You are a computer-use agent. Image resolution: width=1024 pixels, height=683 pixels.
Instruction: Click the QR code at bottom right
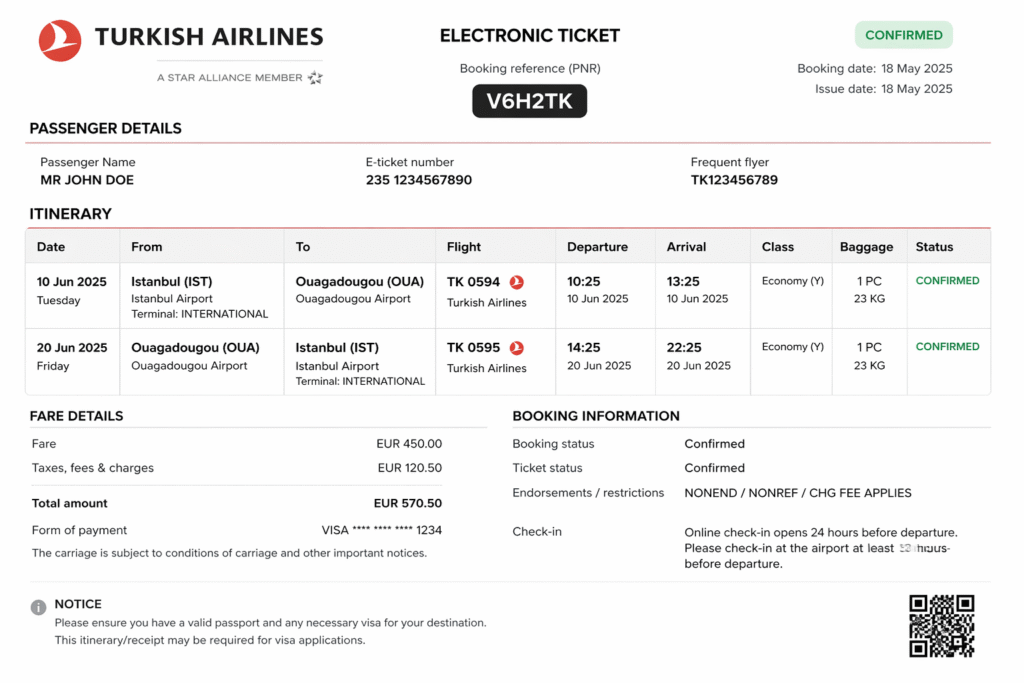click(941, 626)
